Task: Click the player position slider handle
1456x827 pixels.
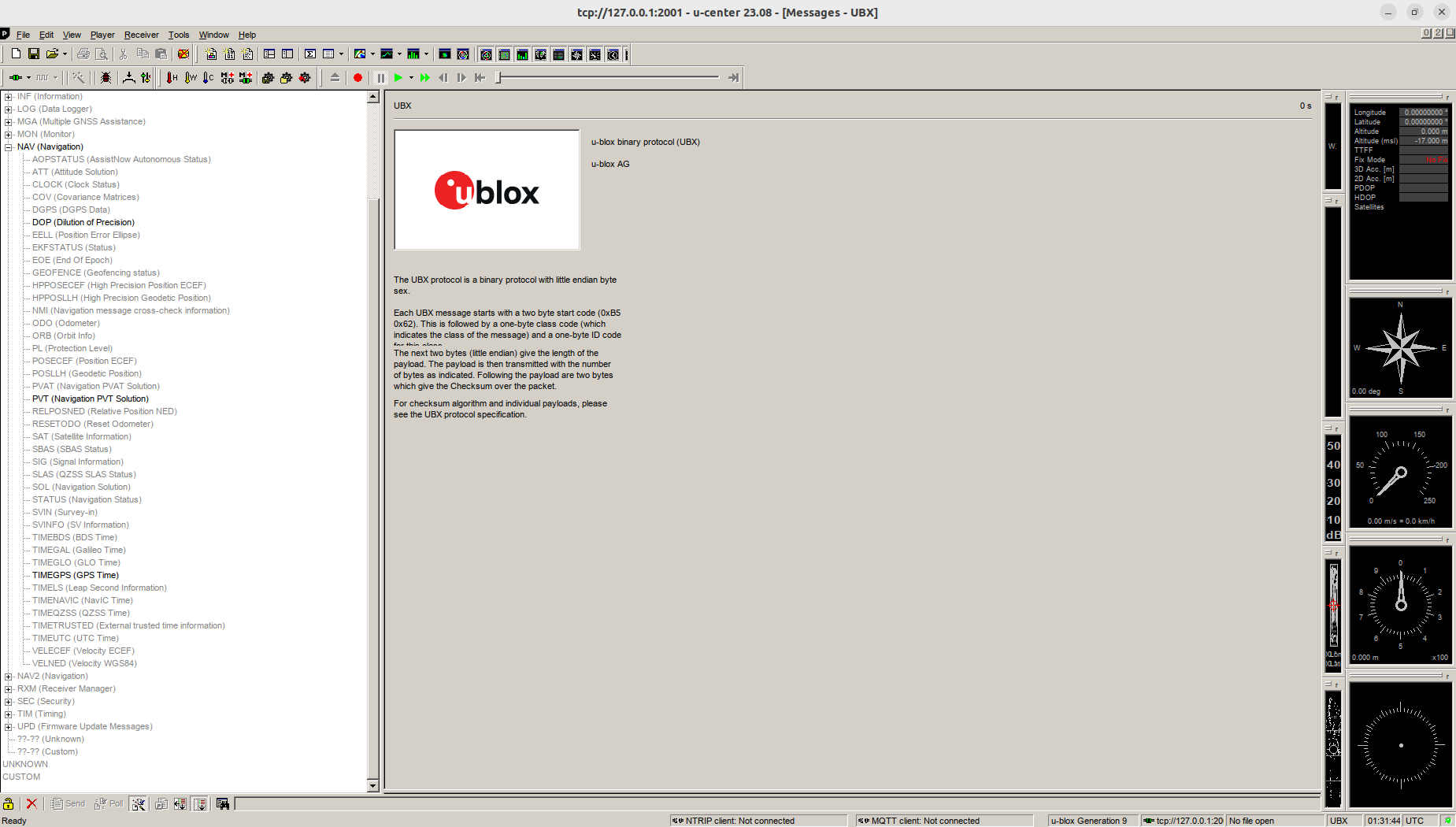Action: 498,77
